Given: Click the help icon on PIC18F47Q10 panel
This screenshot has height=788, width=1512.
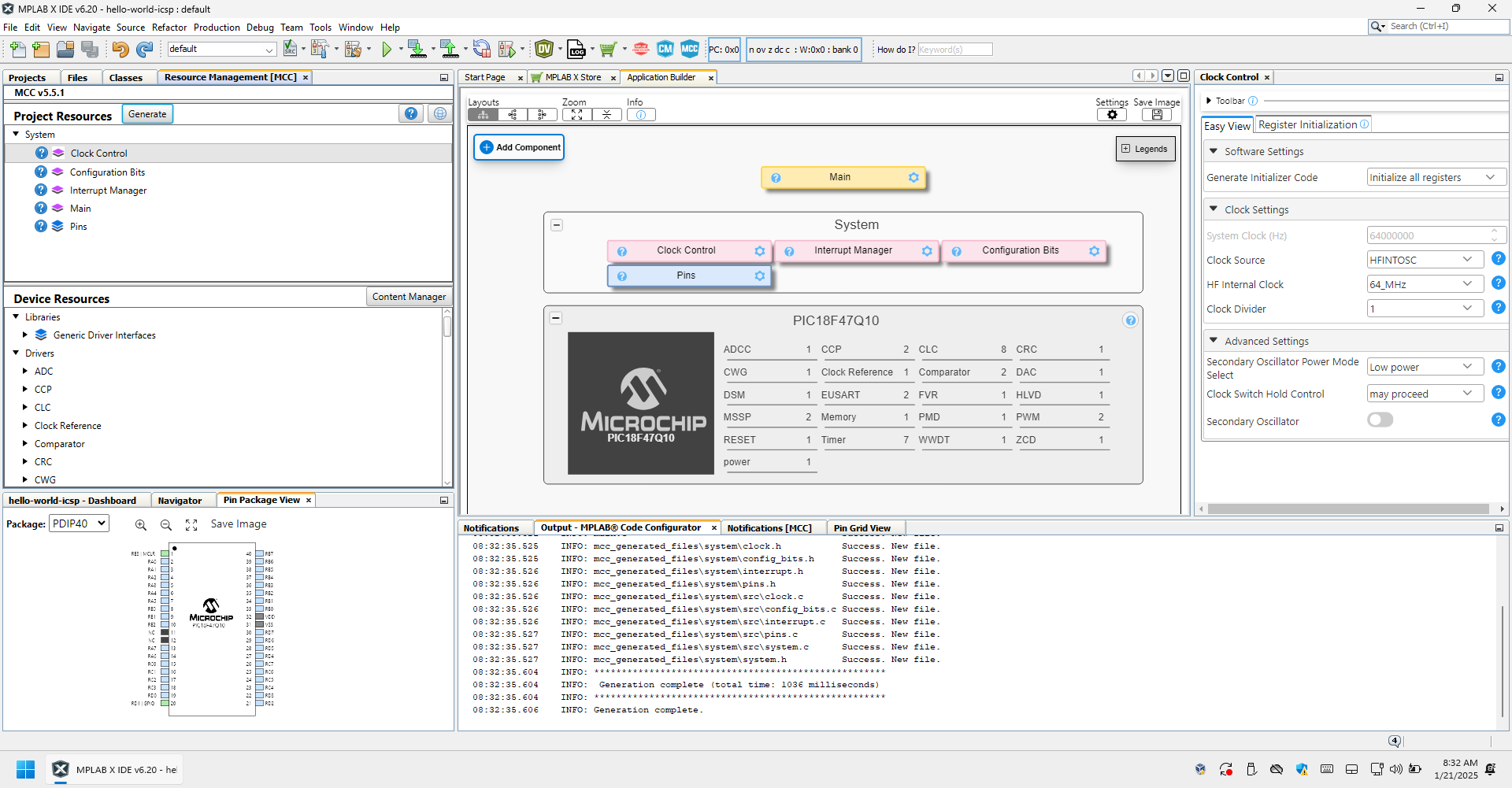Looking at the screenshot, I should [x=1130, y=320].
